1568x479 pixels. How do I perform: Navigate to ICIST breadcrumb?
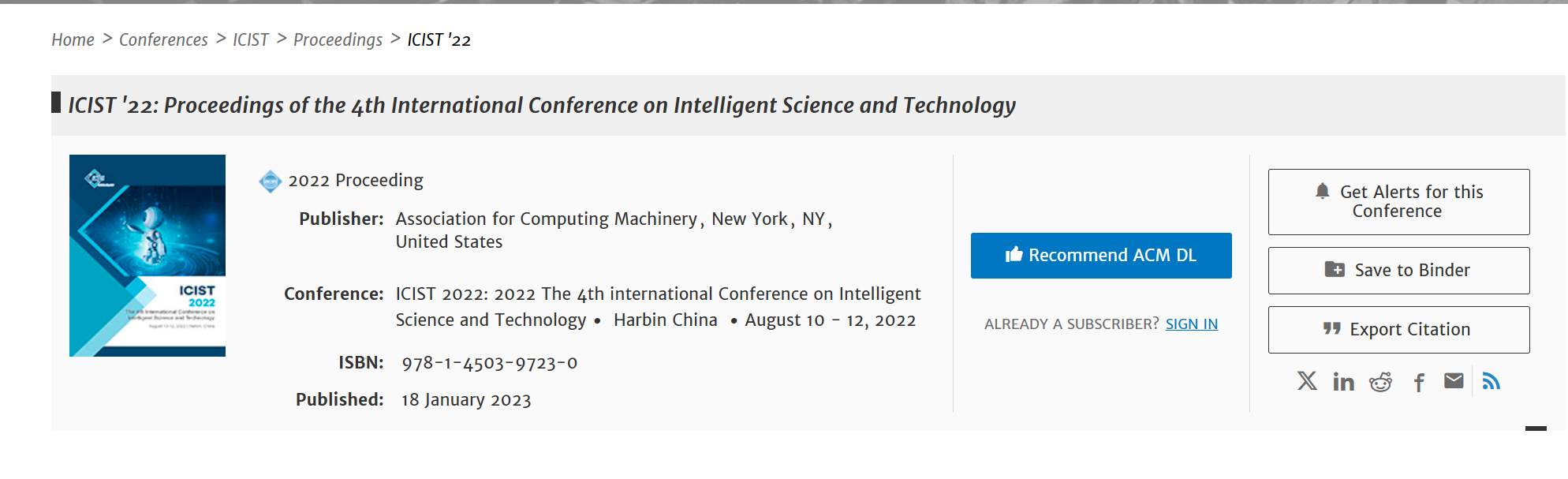tap(251, 39)
